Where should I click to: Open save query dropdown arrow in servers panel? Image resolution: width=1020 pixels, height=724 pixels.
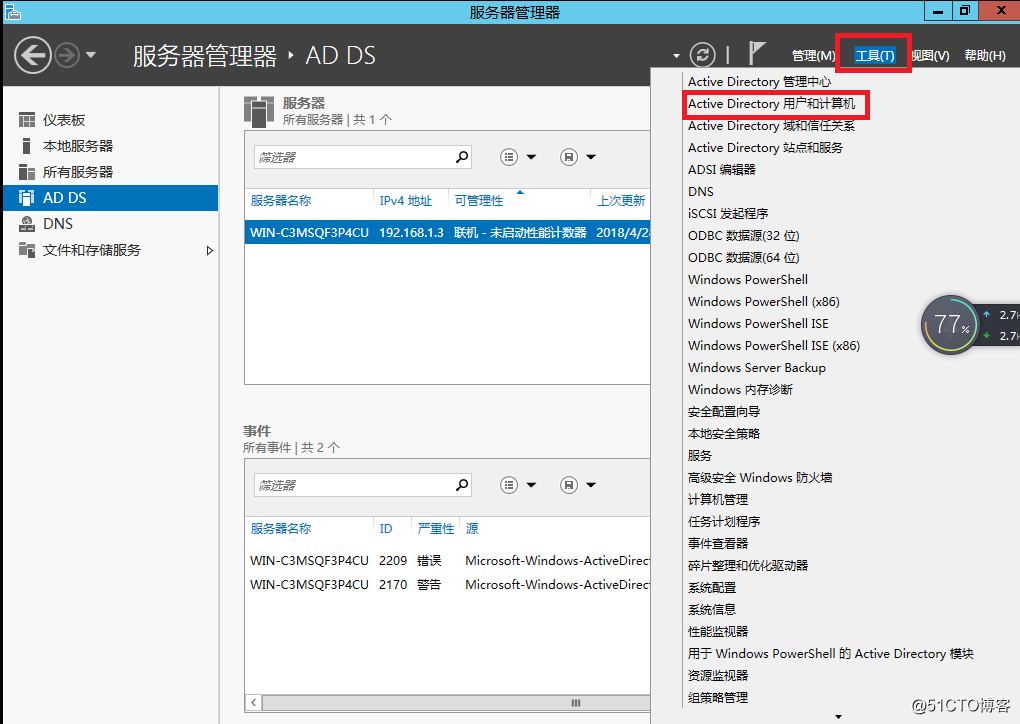(x=591, y=157)
